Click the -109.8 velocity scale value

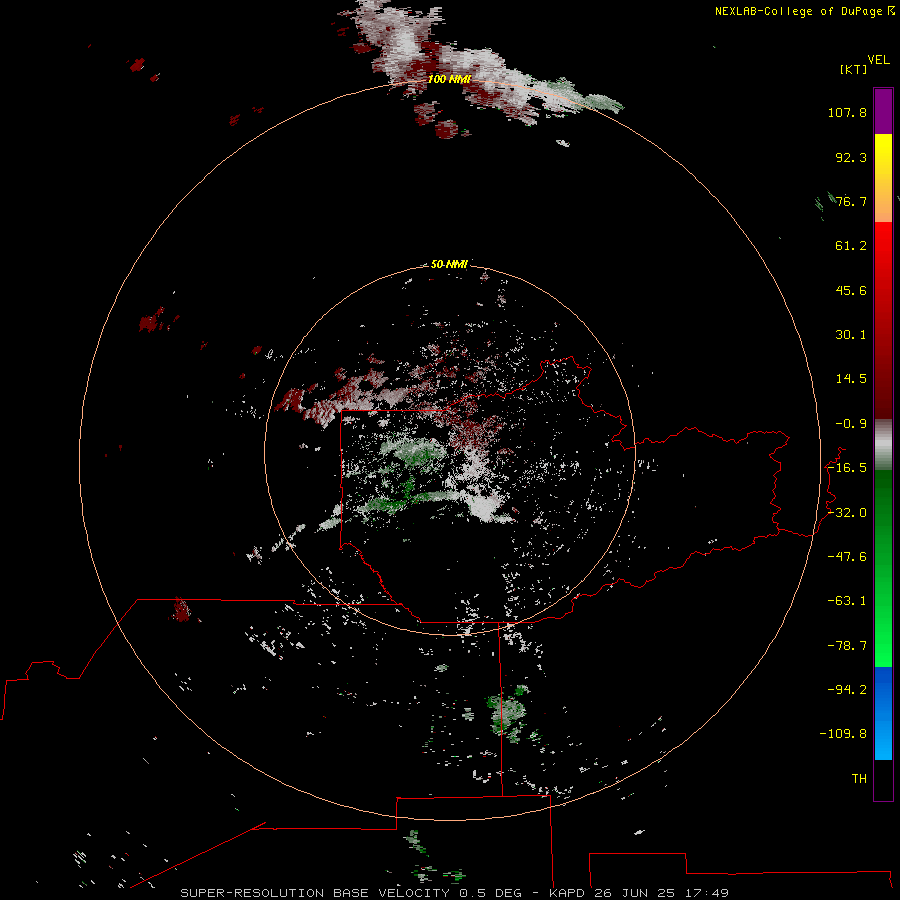[x=843, y=734]
